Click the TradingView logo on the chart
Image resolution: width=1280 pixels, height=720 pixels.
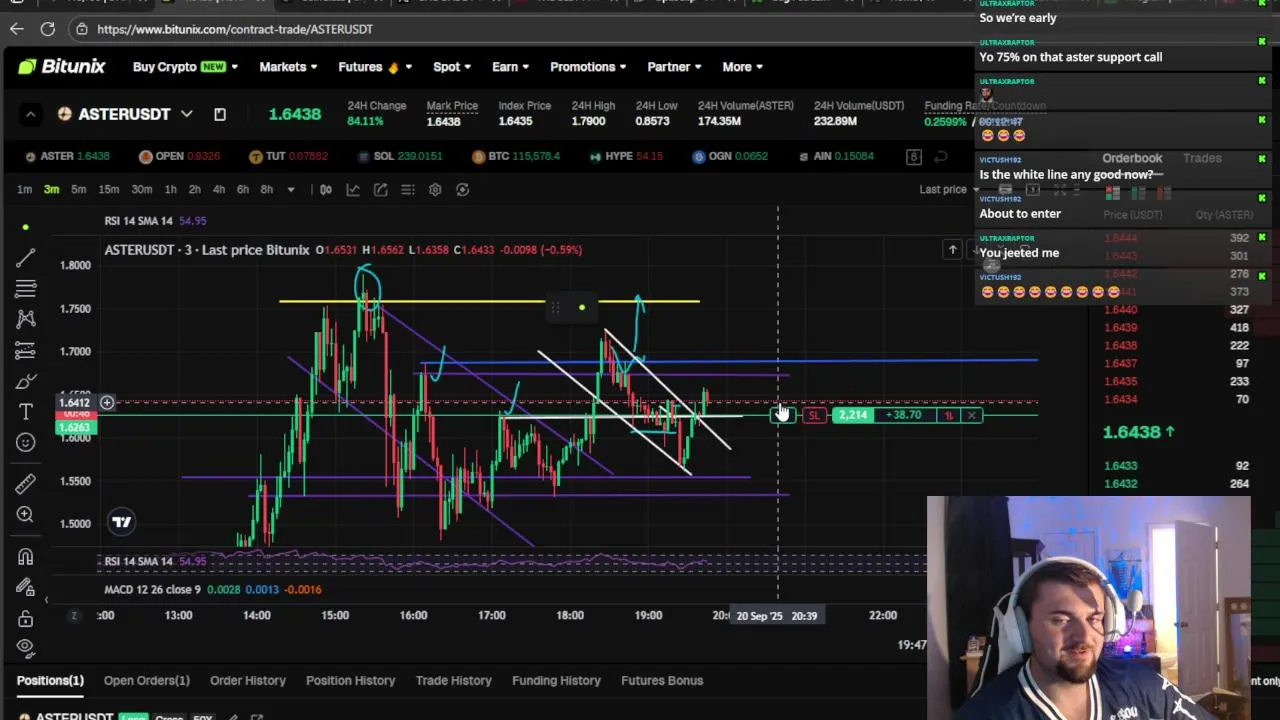point(121,521)
